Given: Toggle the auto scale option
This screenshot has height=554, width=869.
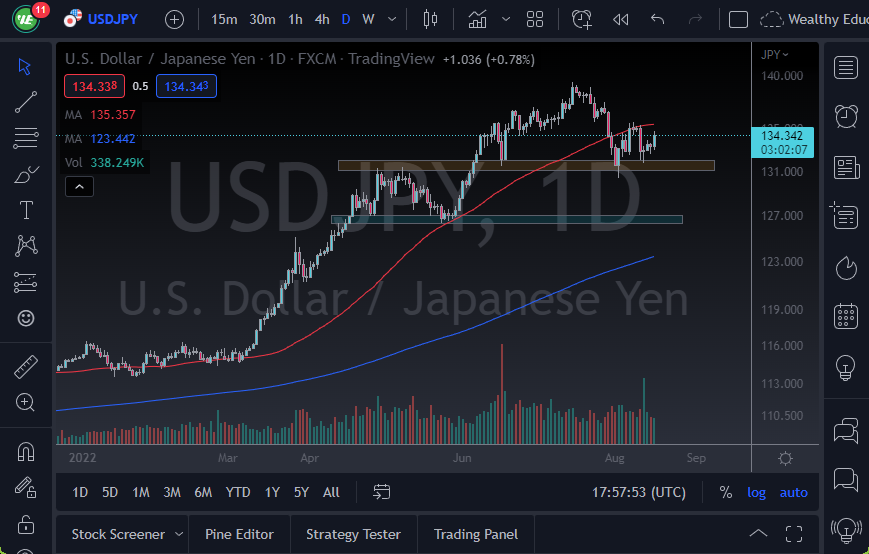Looking at the screenshot, I should click(793, 492).
